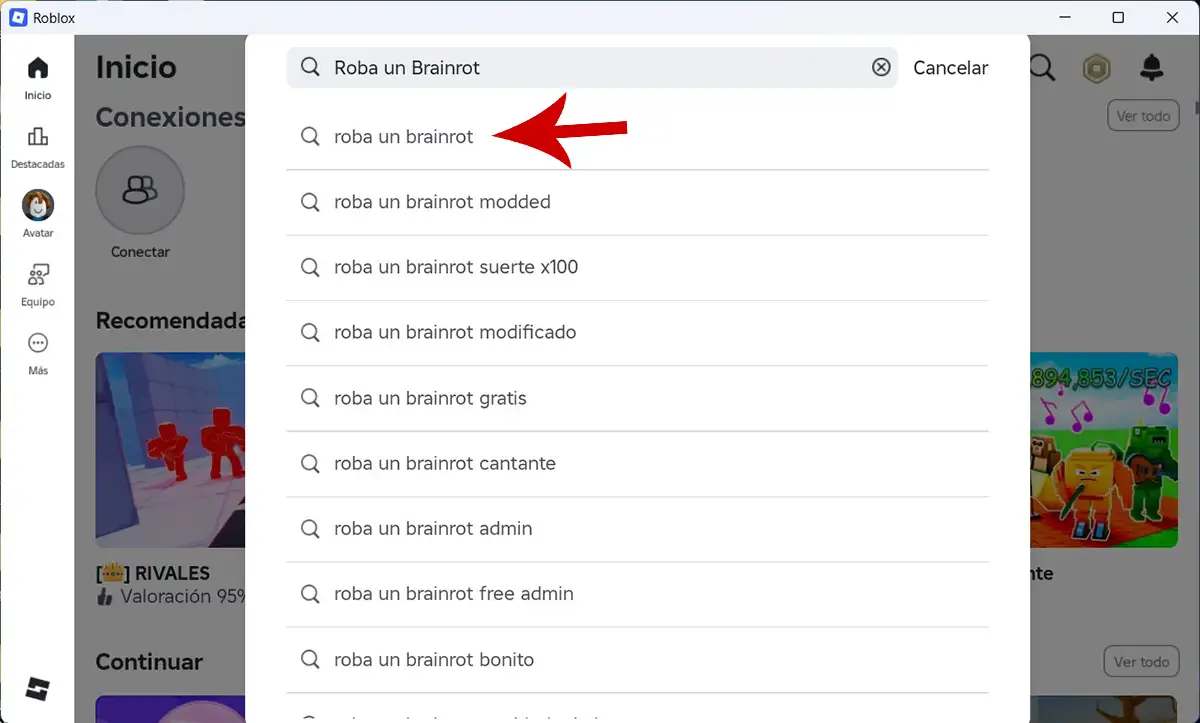
Task: Open the notifications bell
Action: click(1152, 68)
